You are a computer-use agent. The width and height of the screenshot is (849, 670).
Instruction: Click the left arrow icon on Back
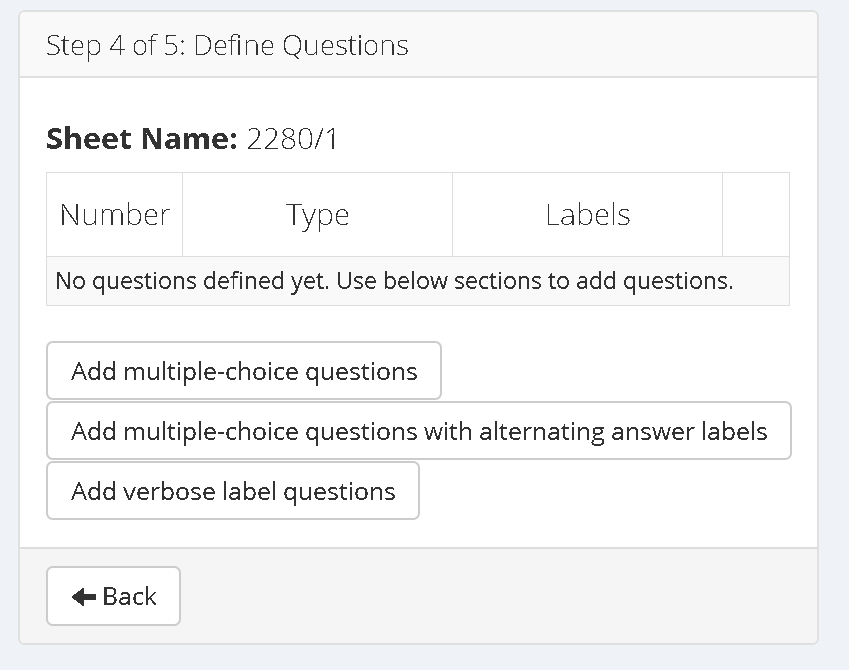pyautogui.click(x=84, y=597)
